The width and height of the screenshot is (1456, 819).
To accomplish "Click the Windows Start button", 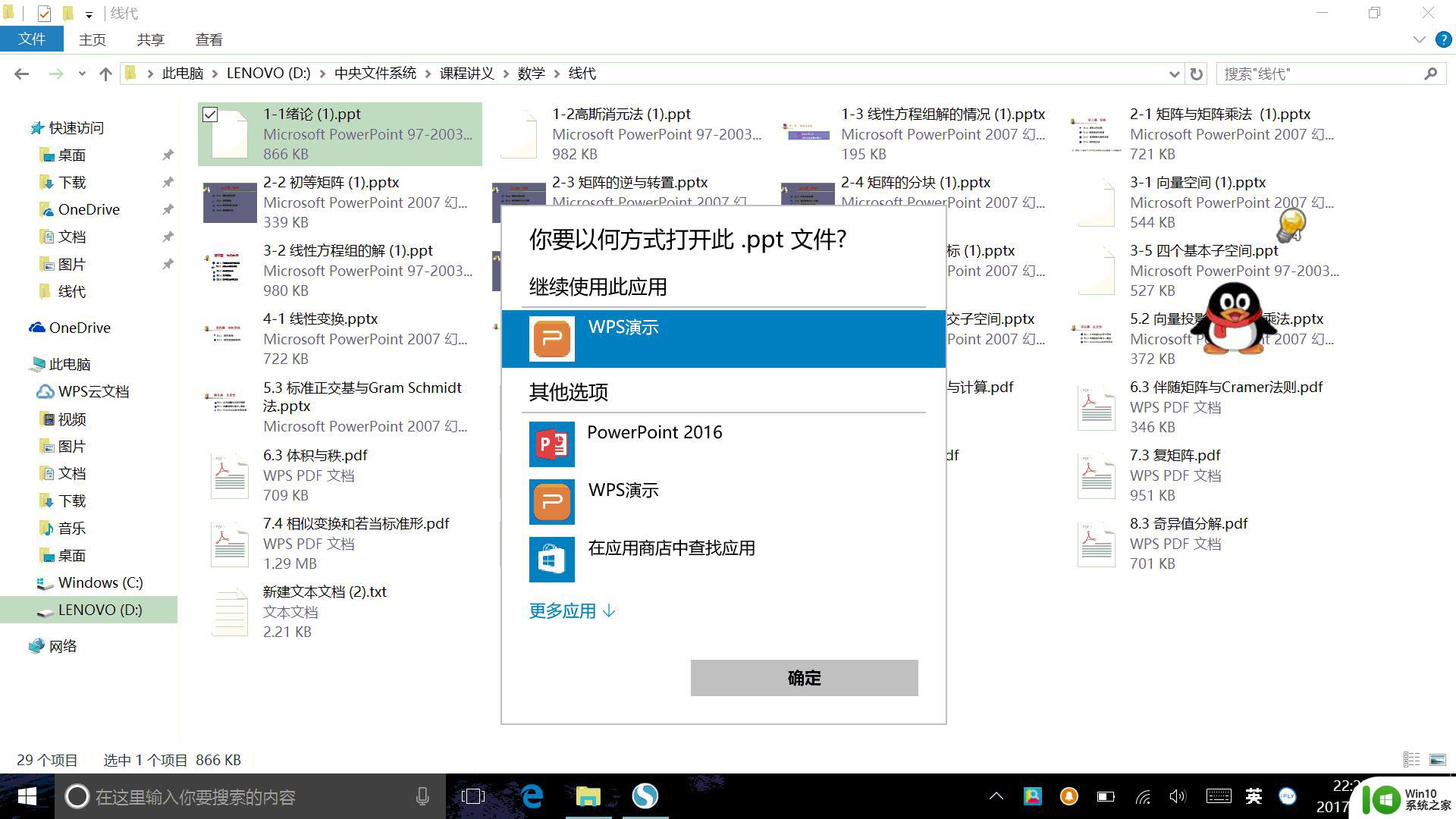I will coord(27,796).
